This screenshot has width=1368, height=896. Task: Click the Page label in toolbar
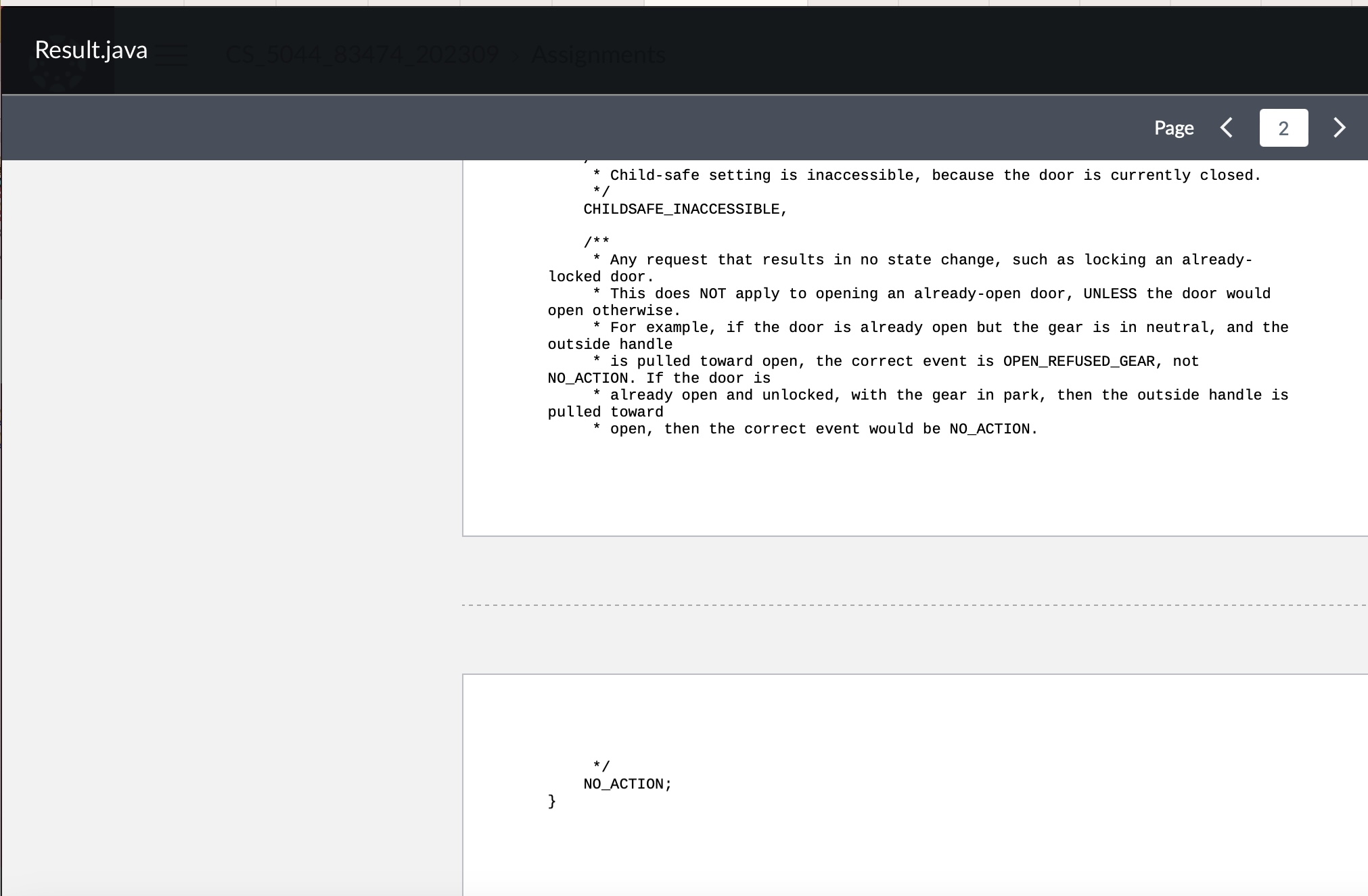1174,128
